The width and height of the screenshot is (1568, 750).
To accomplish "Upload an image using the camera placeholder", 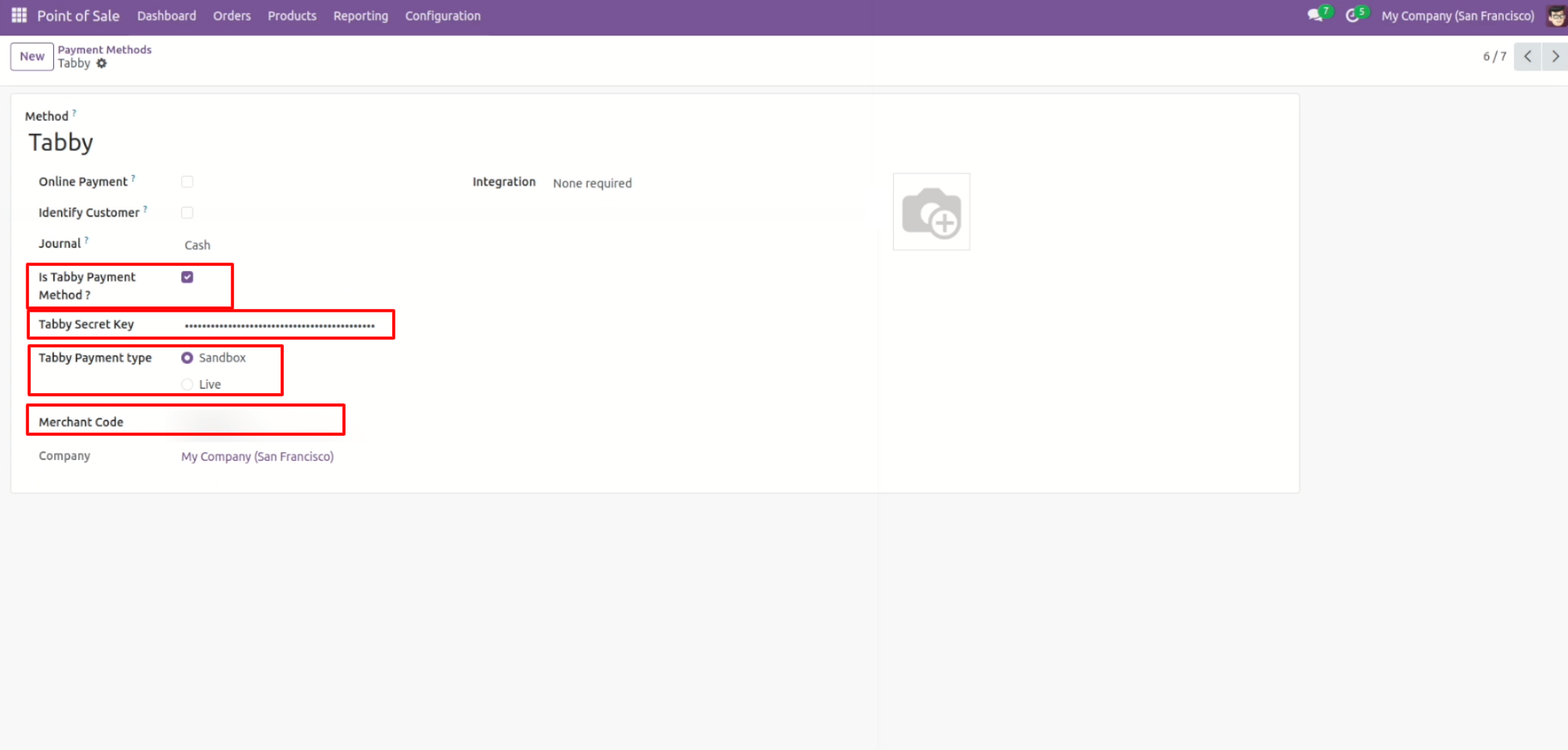I will pyautogui.click(x=932, y=212).
